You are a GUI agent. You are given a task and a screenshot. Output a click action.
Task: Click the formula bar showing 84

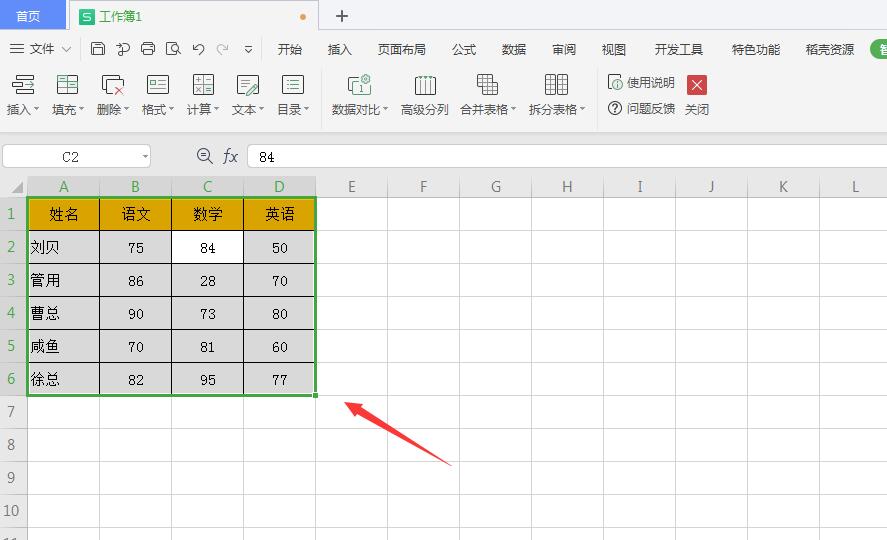pos(567,157)
